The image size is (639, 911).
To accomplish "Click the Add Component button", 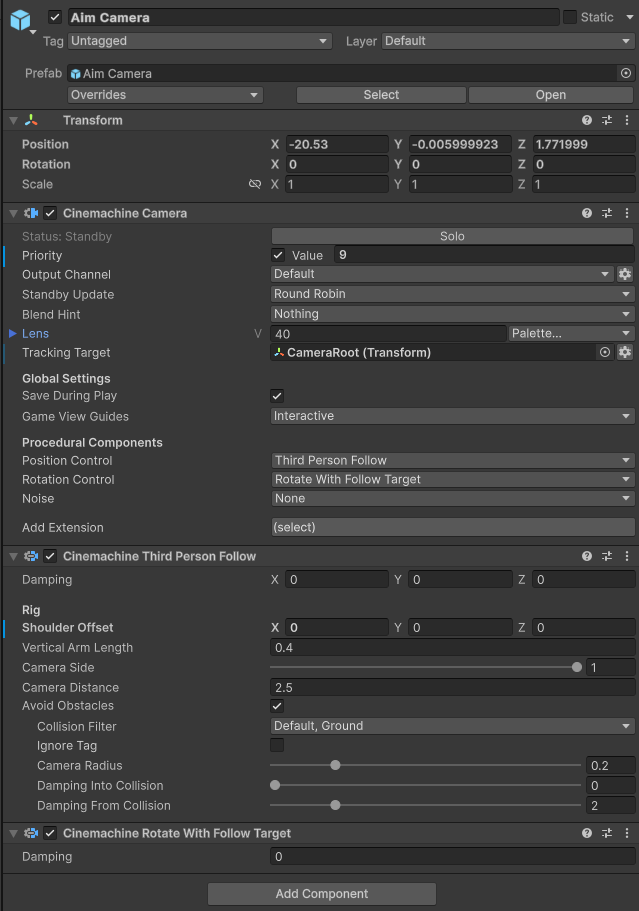I will click(321, 894).
